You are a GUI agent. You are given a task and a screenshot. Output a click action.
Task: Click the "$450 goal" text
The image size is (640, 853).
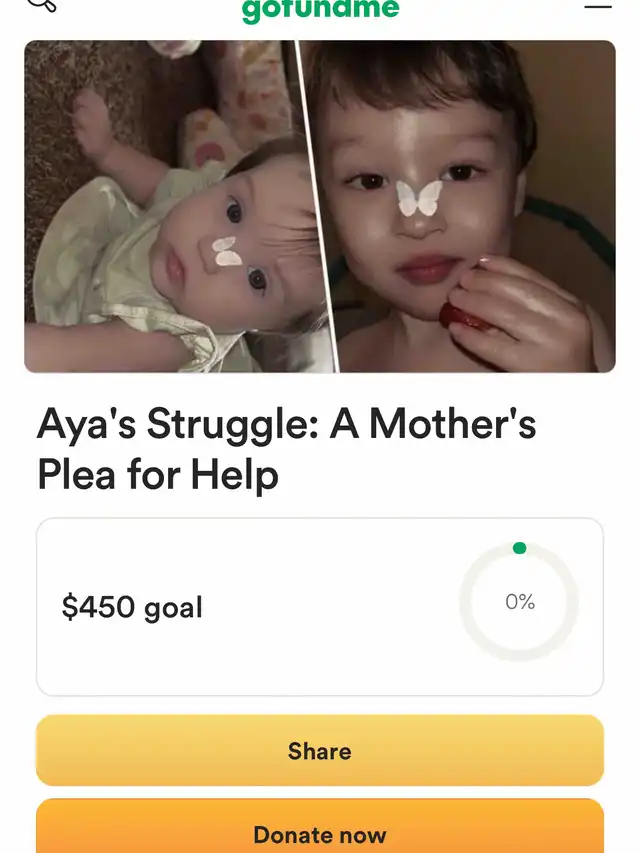click(x=132, y=607)
